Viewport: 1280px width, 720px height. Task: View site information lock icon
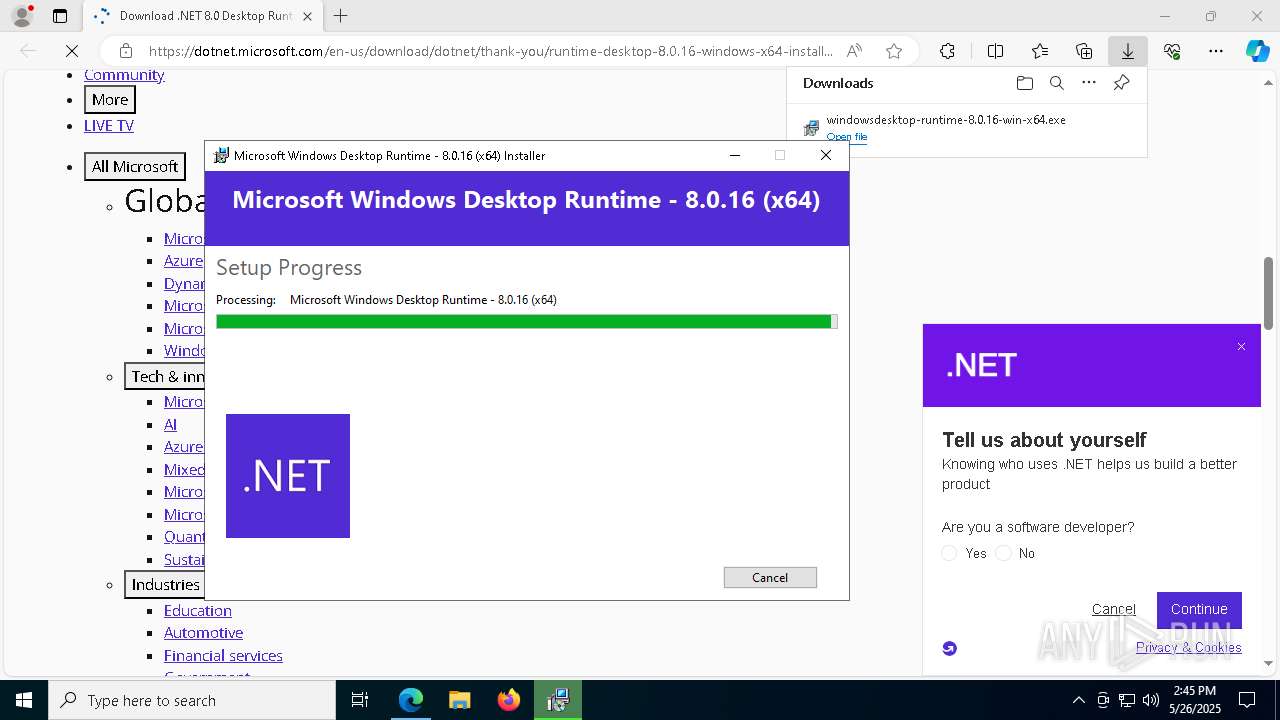pos(126,51)
